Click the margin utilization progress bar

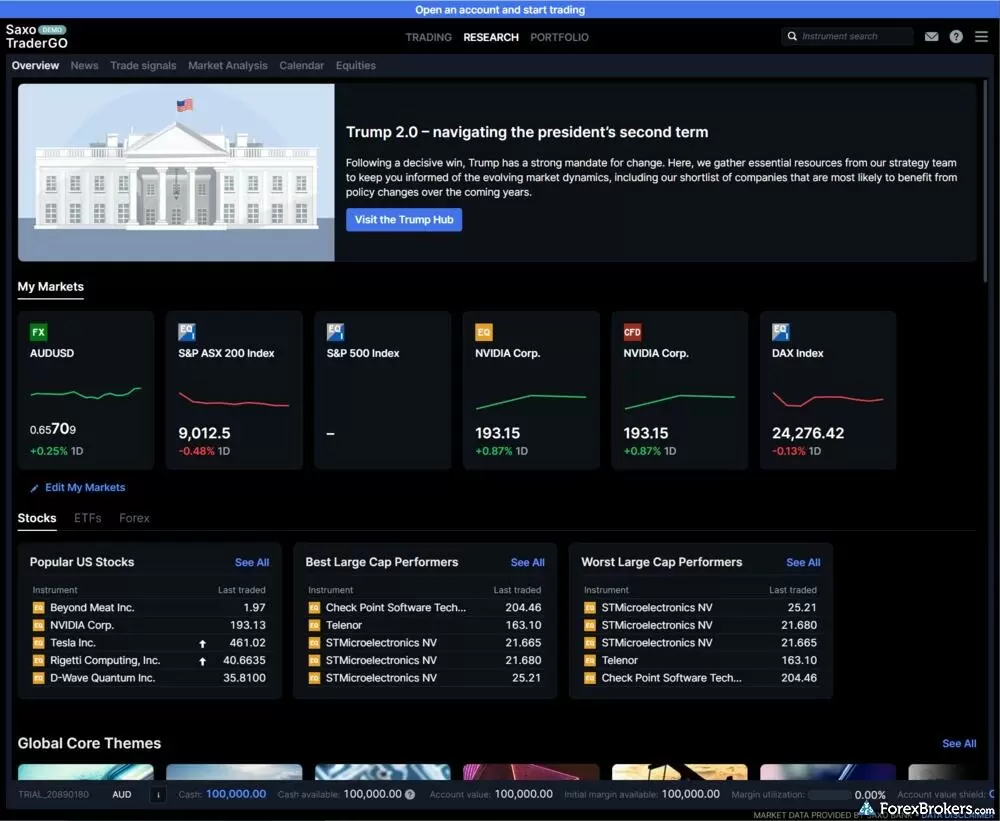(831, 794)
